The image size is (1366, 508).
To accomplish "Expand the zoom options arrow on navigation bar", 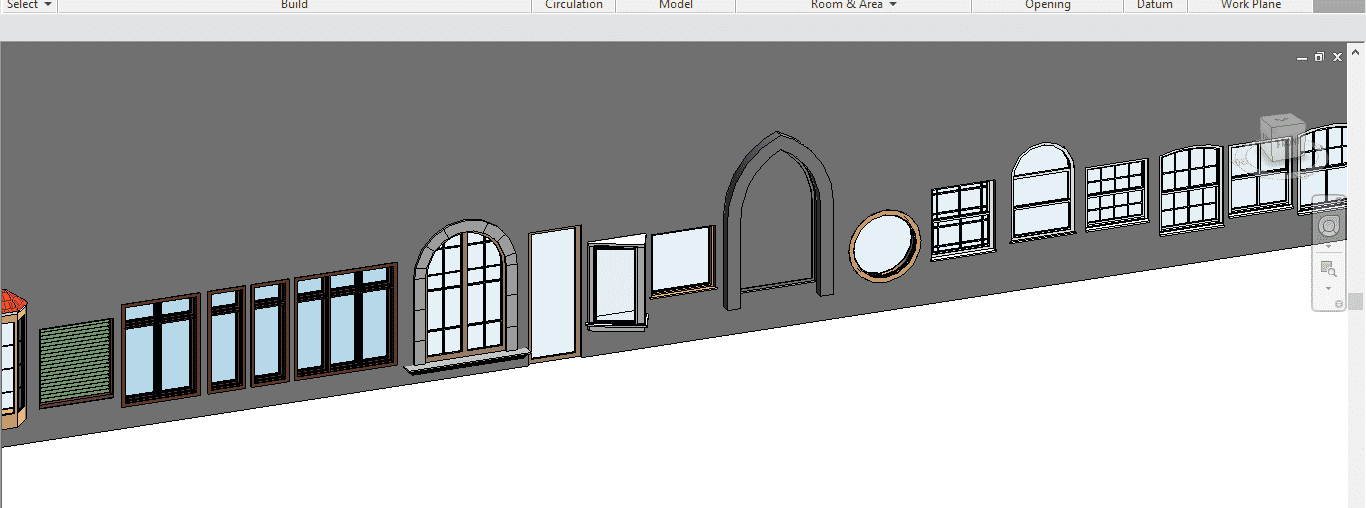I will [1328, 288].
